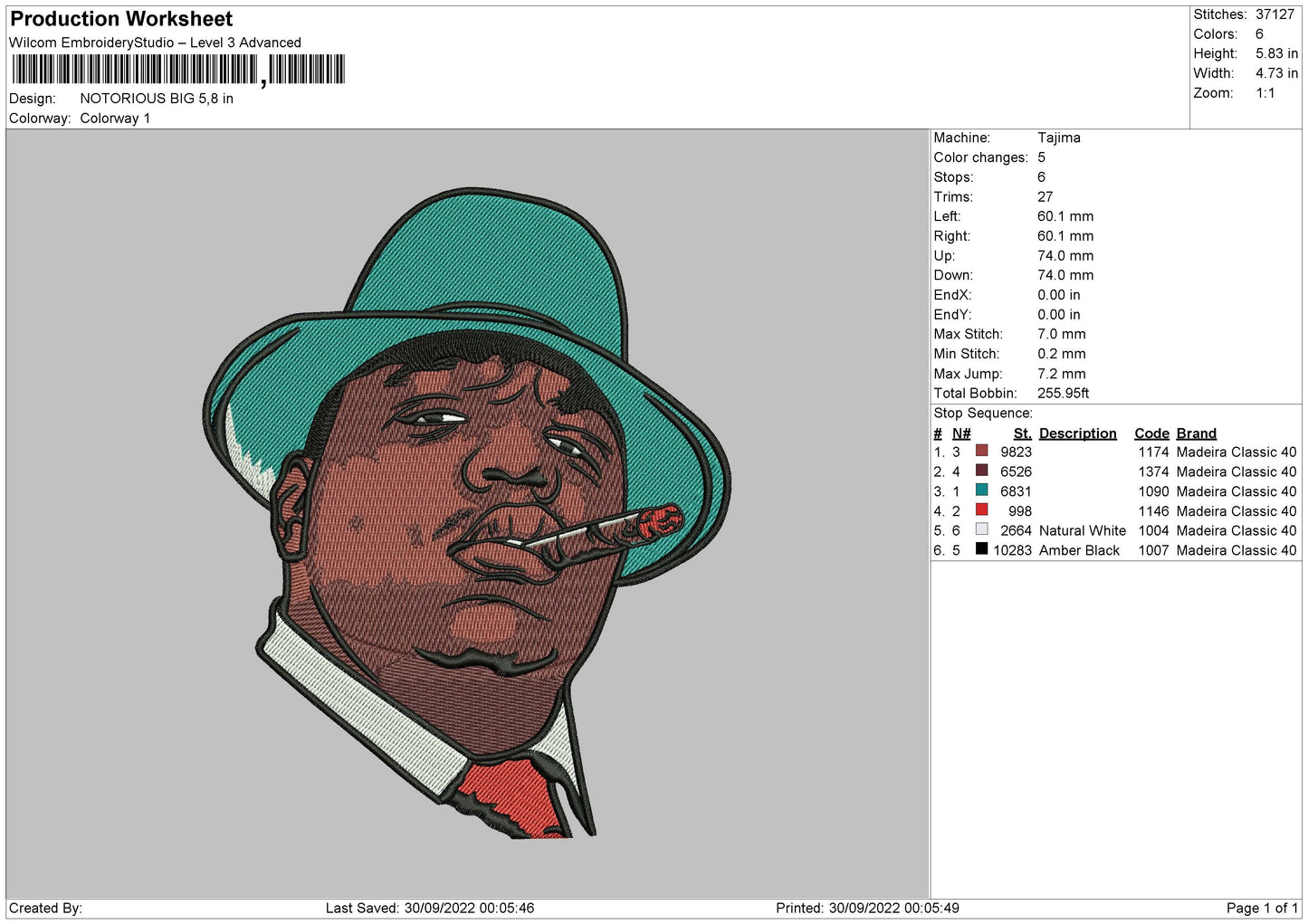Click the design name 'NOTORIOUS BIG 5,8 in'
Screen dimensions: 1308x924
157,99
